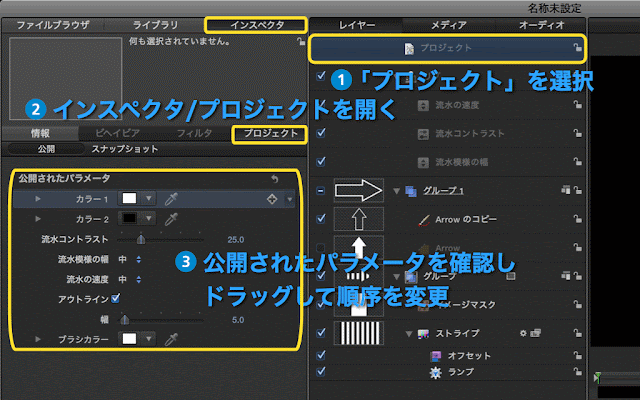
Task: Click the arrow thumbnail of グループ 1
Action: tap(358, 191)
